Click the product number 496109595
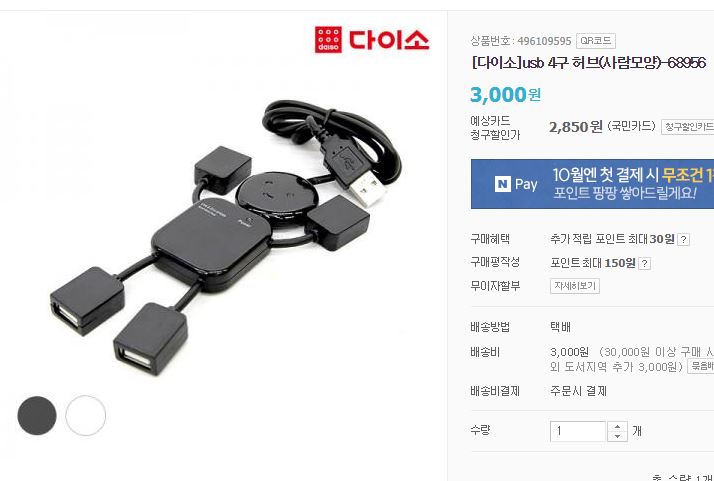714x481 pixels. 544,41
